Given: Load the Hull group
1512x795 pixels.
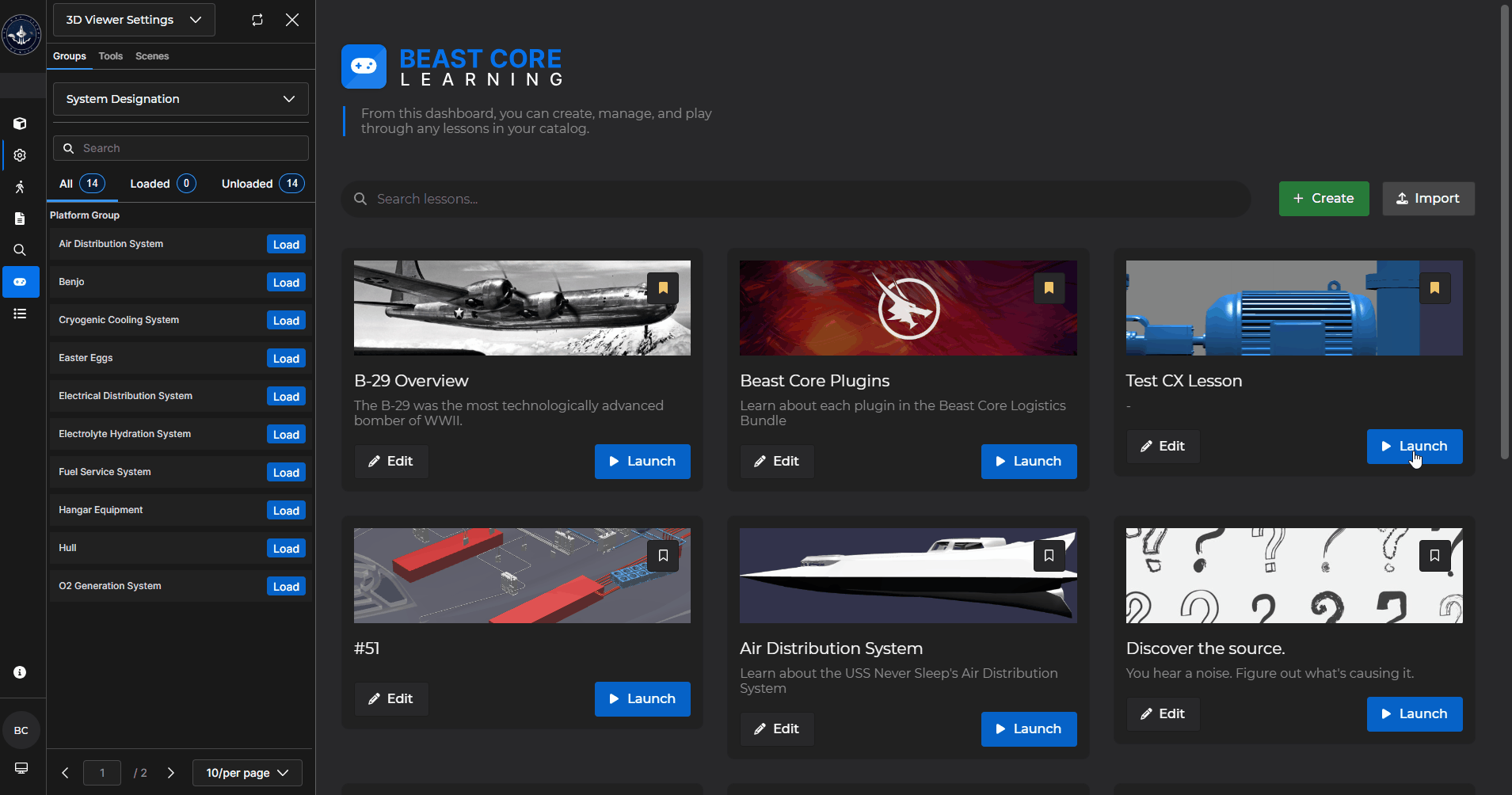Looking at the screenshot, I should coord(286,549).
